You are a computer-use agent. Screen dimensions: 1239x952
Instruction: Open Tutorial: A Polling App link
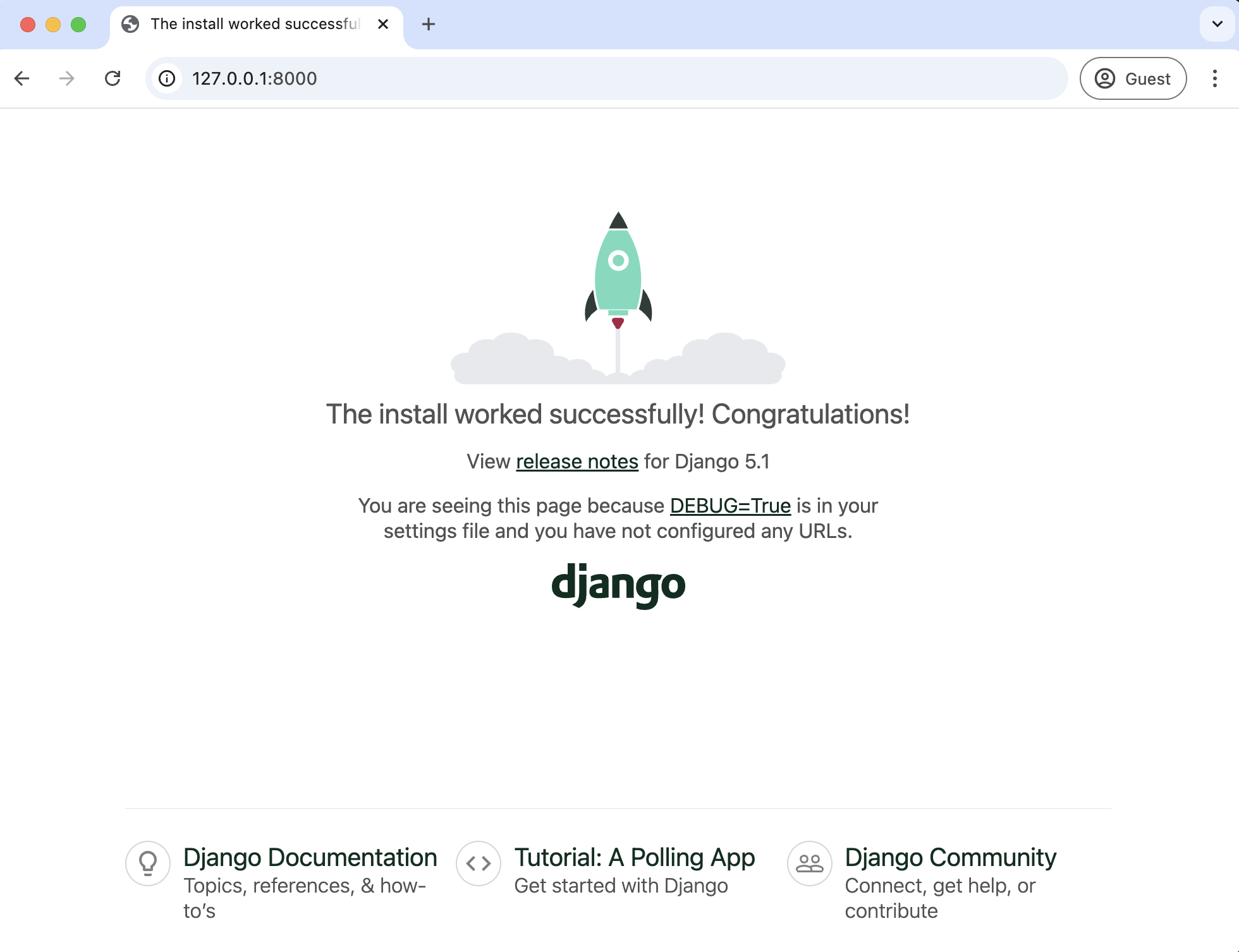point(634,857)
